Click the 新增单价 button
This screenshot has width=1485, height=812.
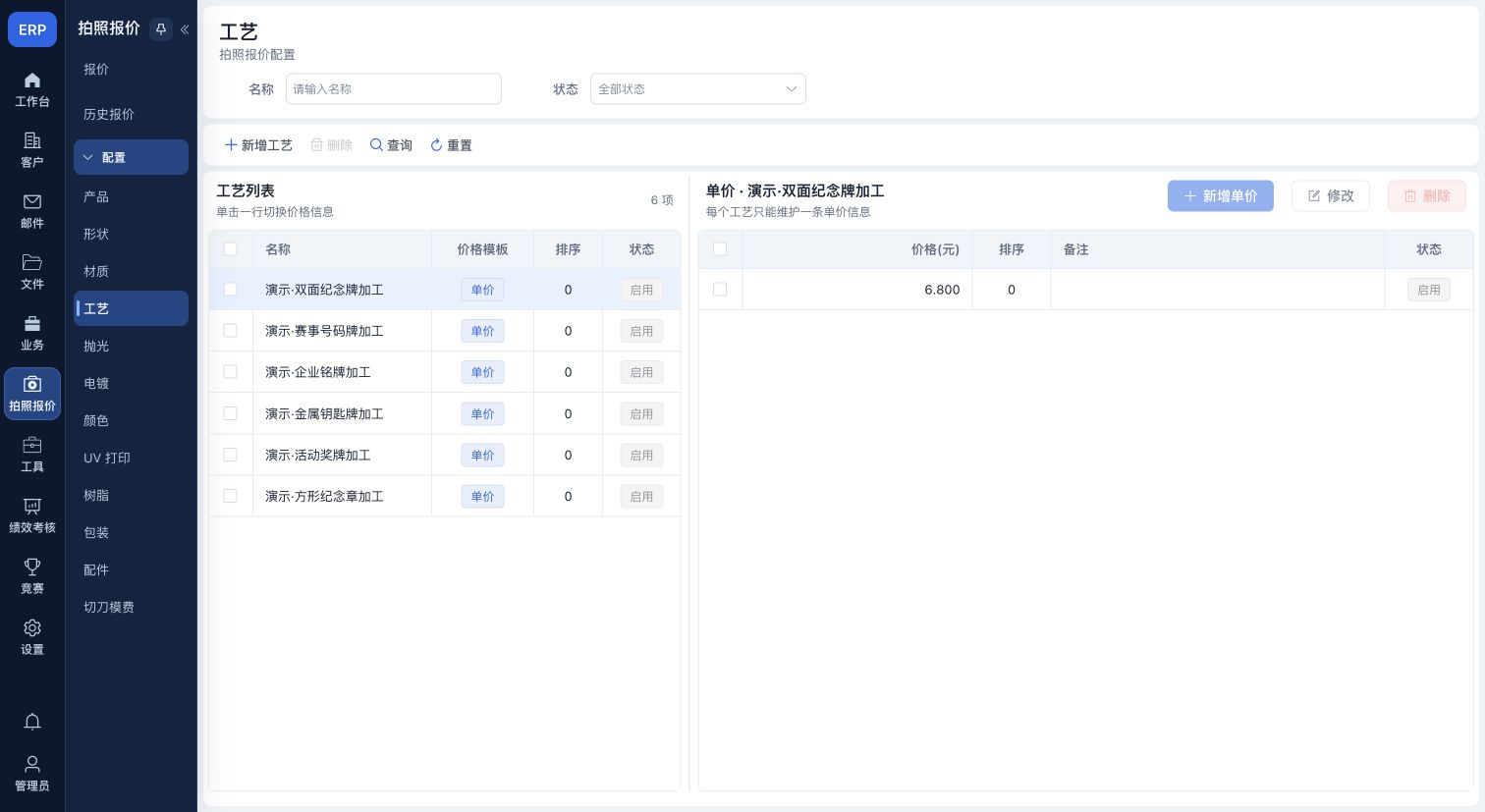click(x=1221, y=196)
